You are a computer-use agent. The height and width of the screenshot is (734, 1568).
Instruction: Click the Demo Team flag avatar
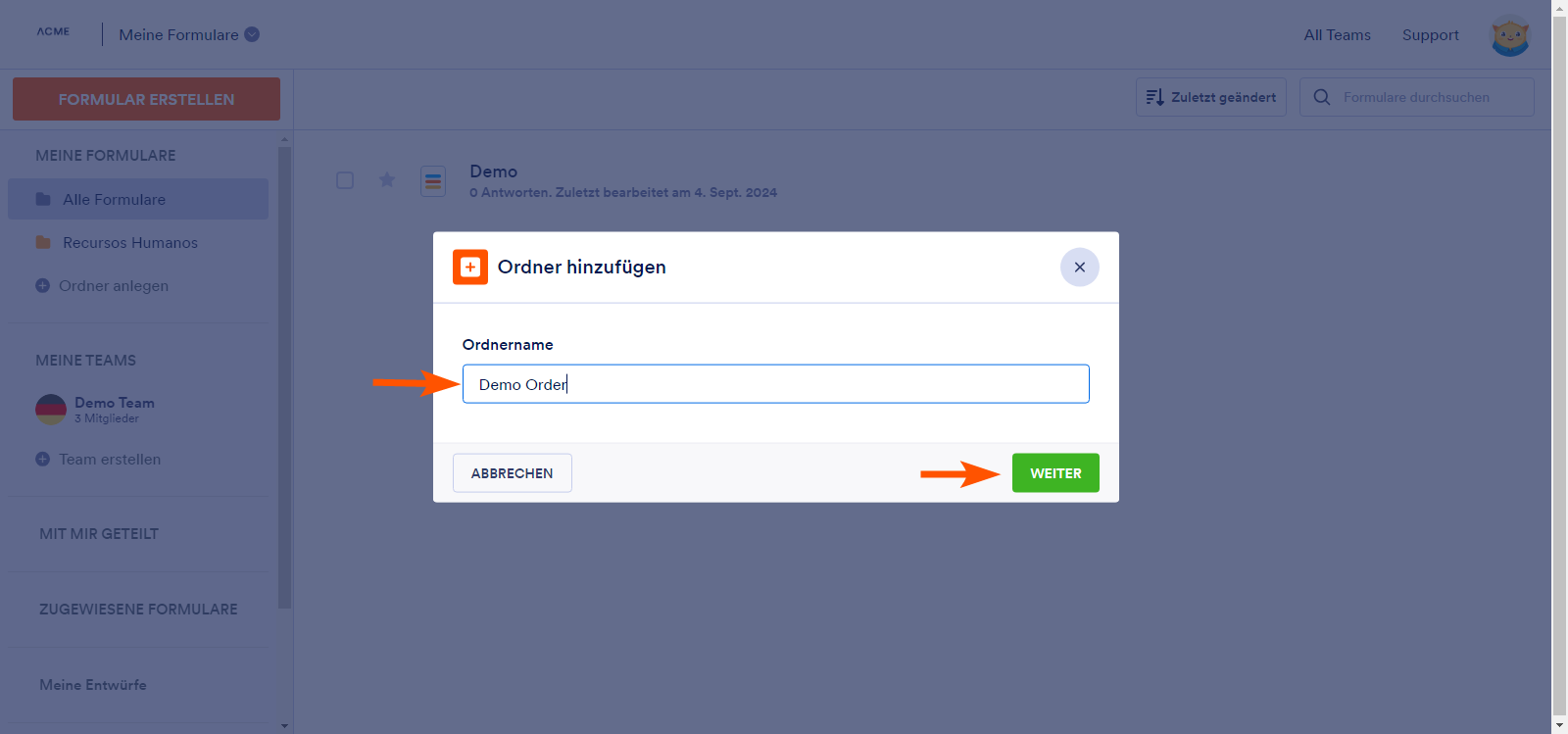click(51, 410)
